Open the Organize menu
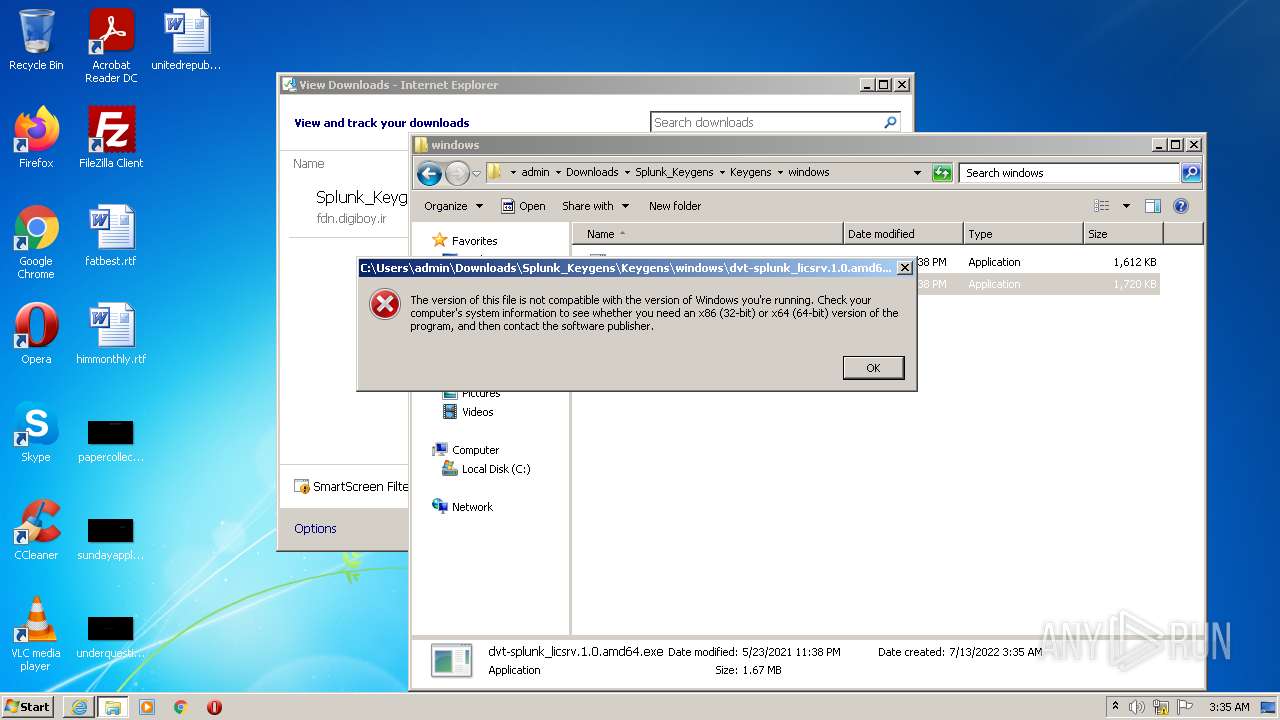1280x720 pixels. [453, 206]
